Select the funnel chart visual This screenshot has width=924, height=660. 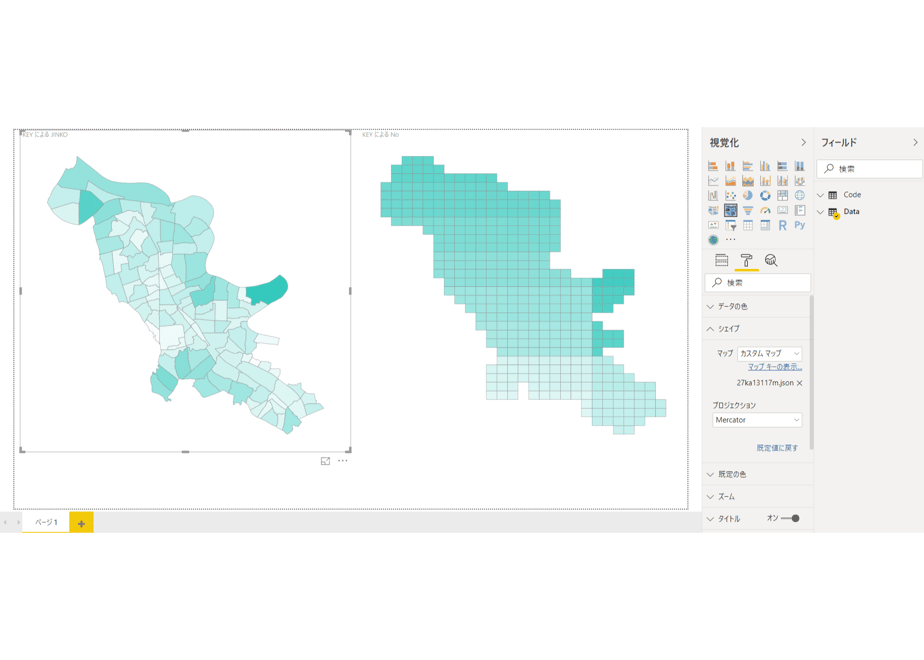(x=748, y=210)
